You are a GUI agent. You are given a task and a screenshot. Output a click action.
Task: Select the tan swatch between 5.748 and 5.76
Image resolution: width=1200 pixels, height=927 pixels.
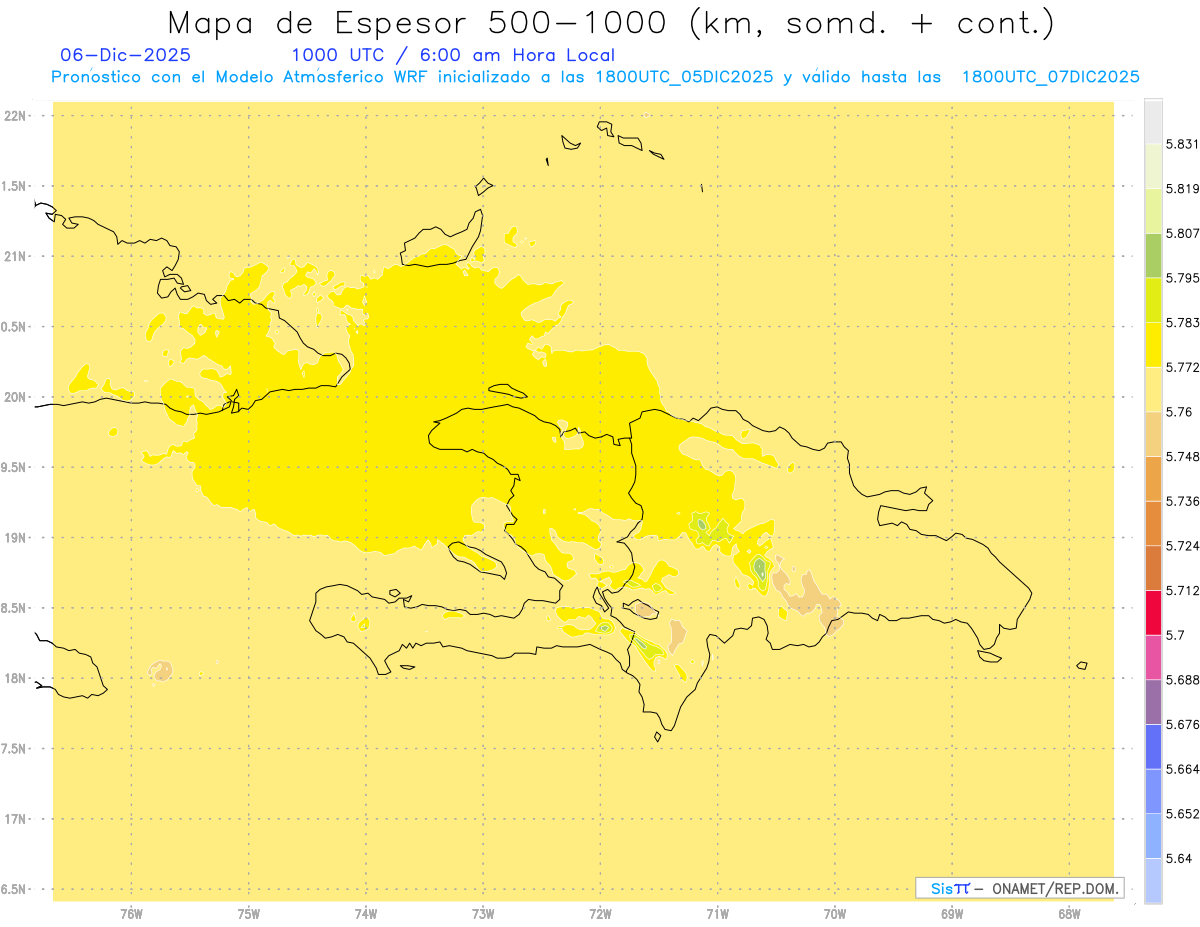[1153, 433]
